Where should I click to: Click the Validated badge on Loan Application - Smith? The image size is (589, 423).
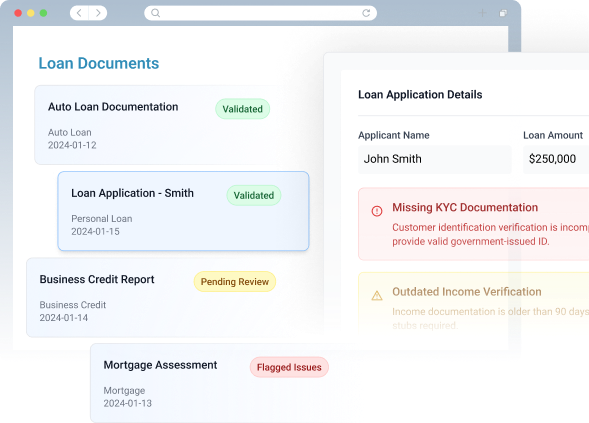254,195
